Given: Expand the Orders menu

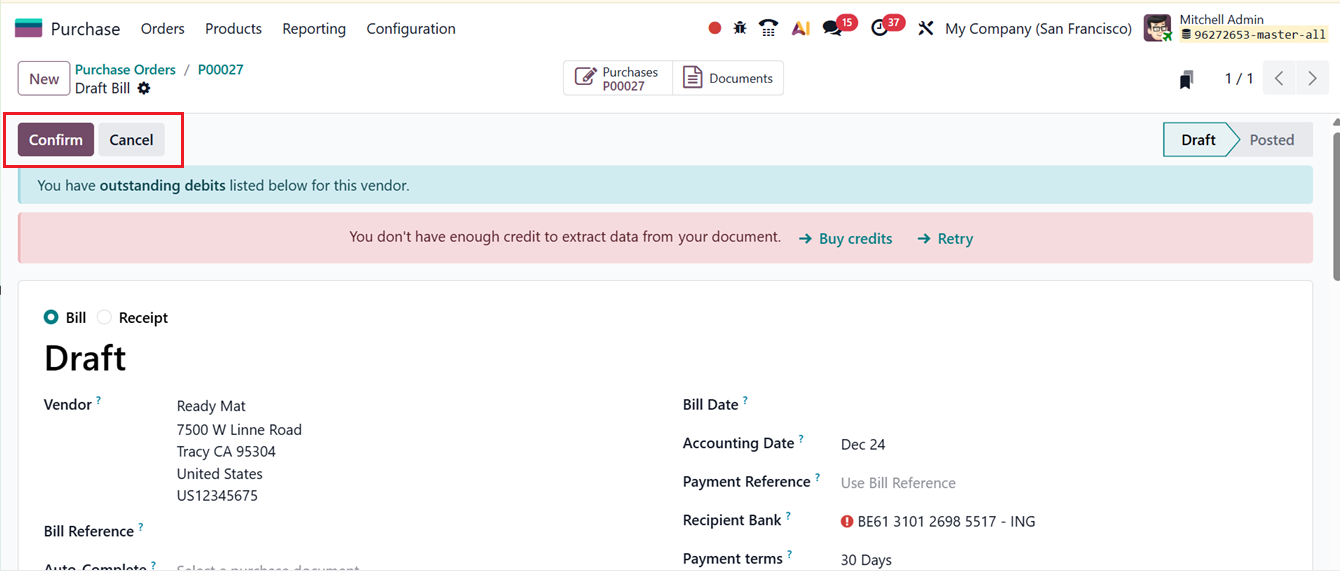Looking at the screenshot, I should pos(163,29).
